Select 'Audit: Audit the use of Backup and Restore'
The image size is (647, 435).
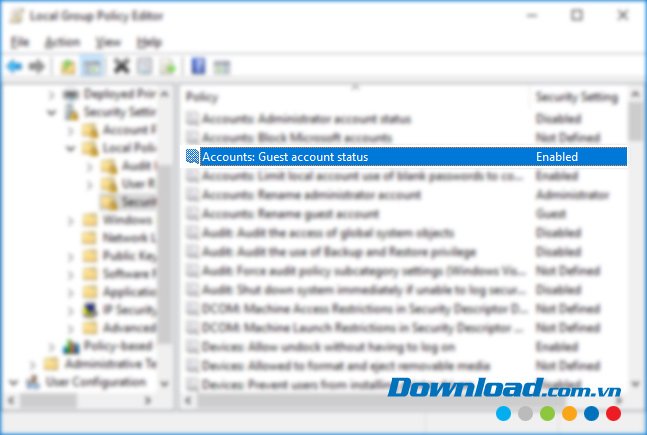point(339,251)
